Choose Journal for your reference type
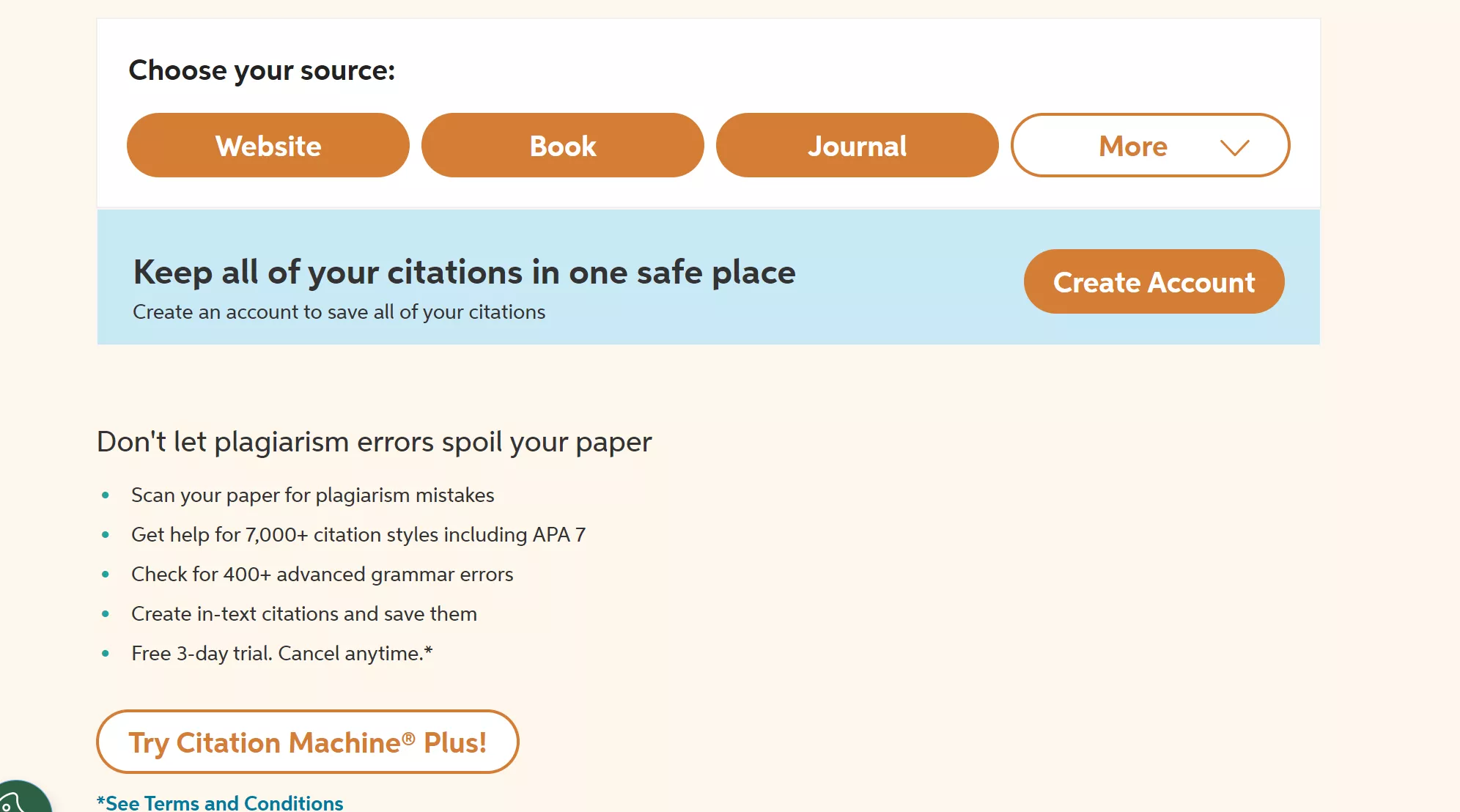The width and height of the screenshot is (1460, 812). (857, 145)
